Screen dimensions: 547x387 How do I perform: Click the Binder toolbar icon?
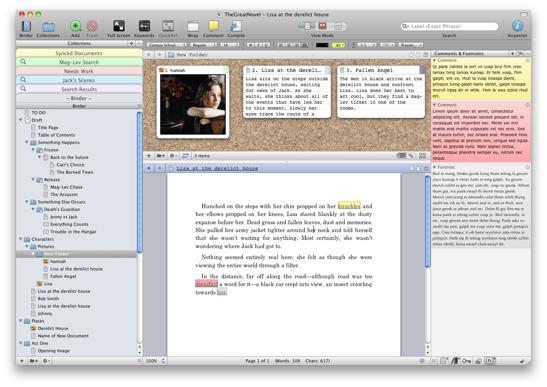[x=26, y=27]
